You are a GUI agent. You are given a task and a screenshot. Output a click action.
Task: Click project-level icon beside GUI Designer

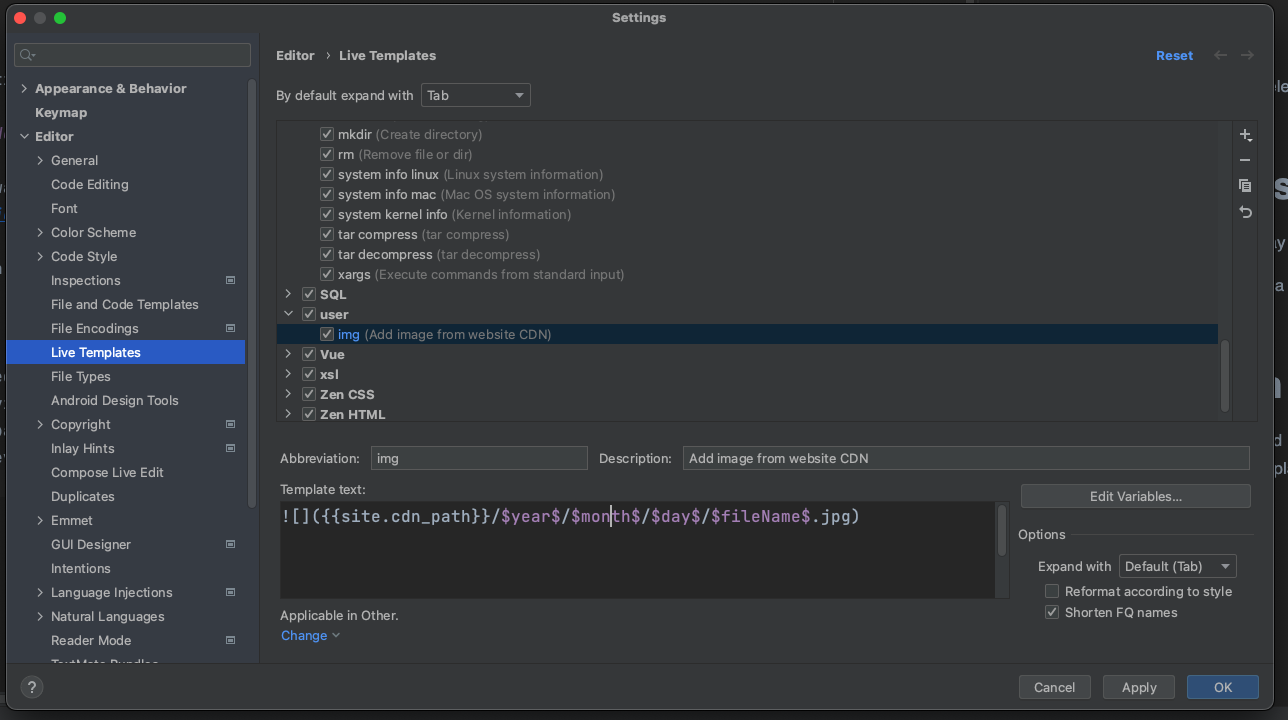[x=230, y=544]
